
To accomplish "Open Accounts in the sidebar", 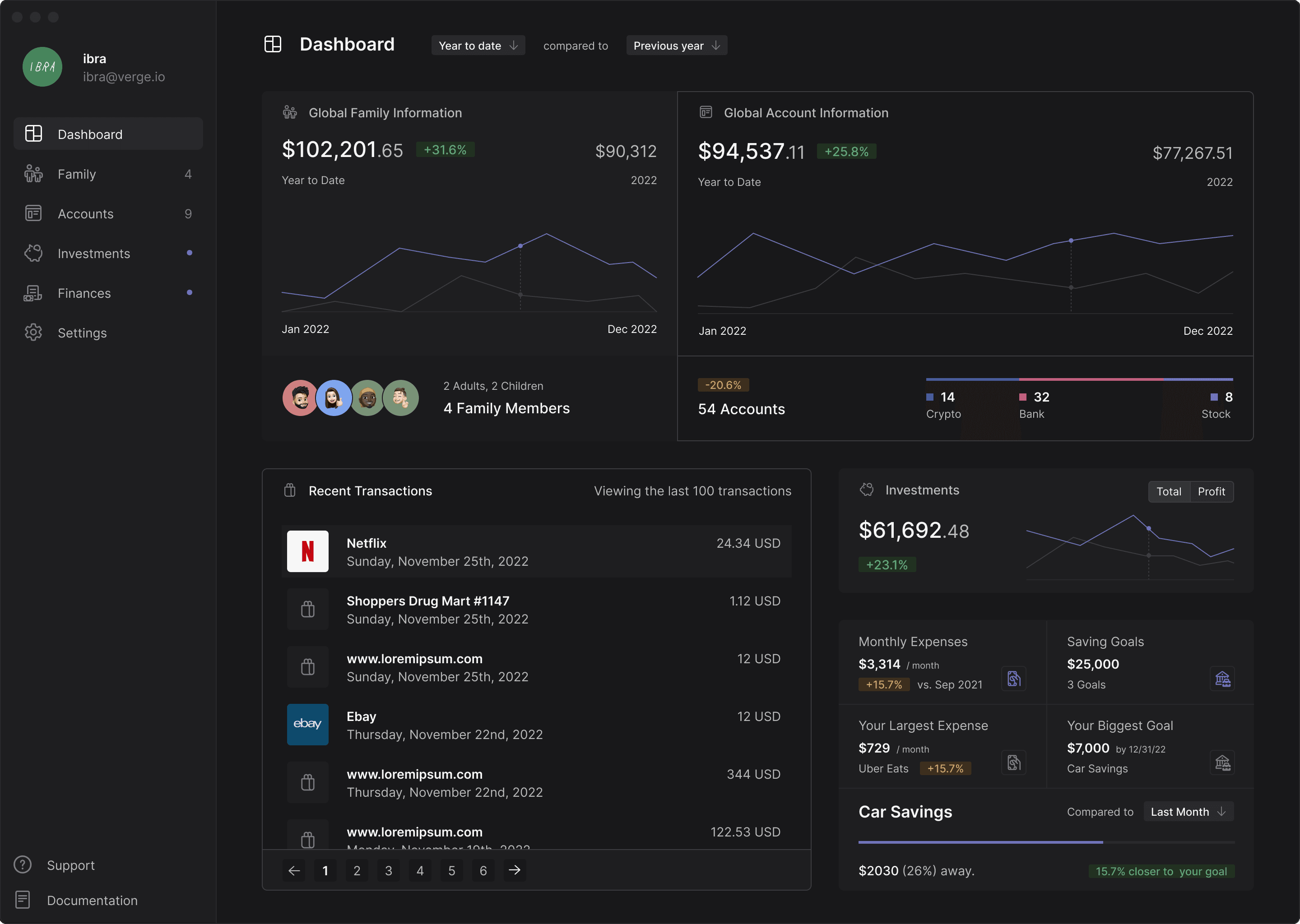I will pyautogui.click(x=108, y=213).
